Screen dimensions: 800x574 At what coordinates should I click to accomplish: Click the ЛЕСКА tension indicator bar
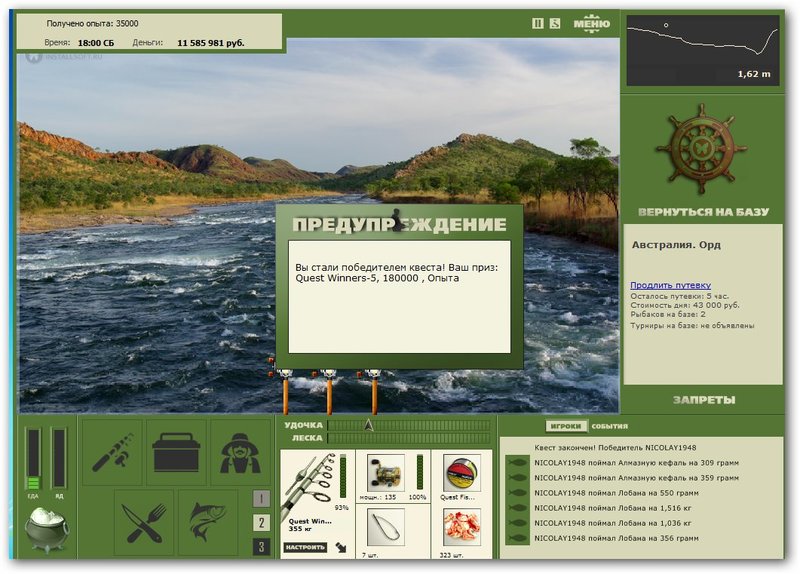click(x=409, y=438)
